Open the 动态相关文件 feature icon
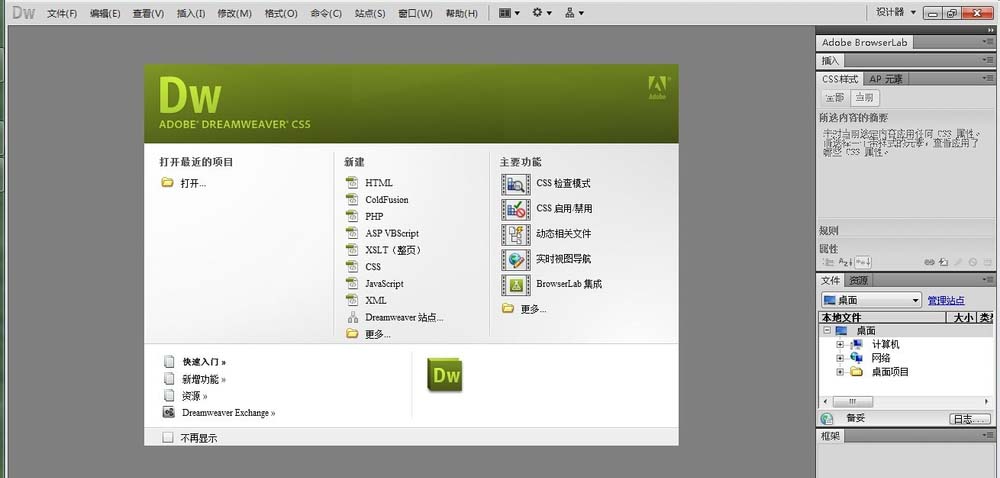Image resolution: width=1000 pixels, height=478 pixels. click(515, 234)
